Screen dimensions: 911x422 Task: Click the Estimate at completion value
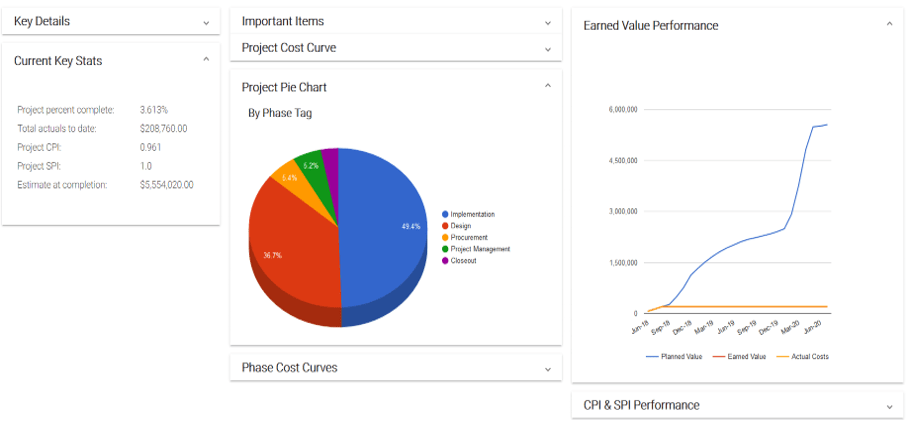(166, 185)
